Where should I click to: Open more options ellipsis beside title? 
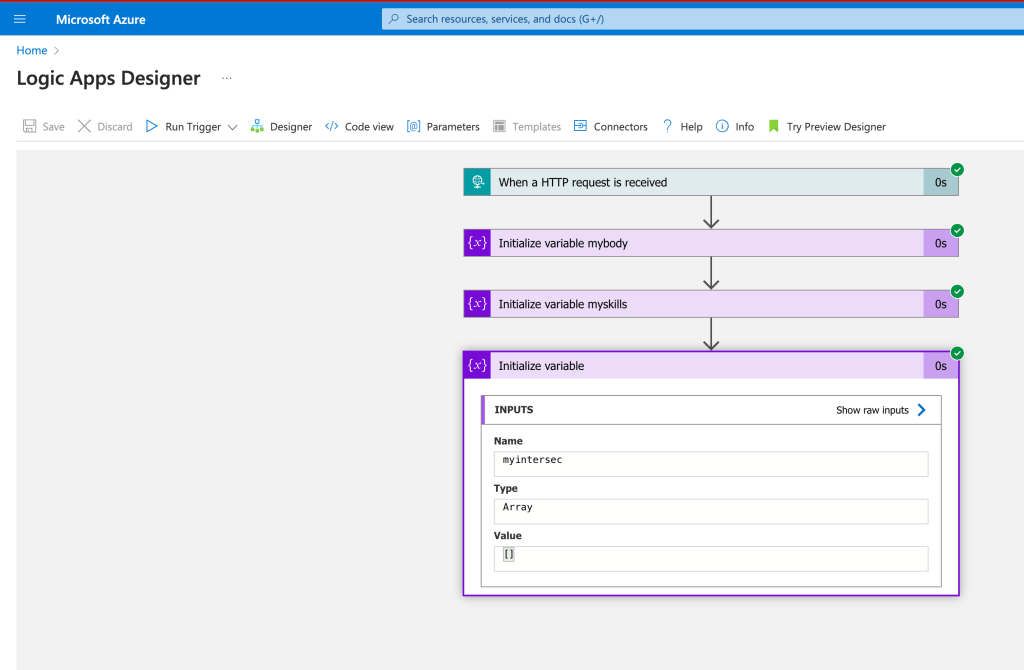pos(227,78)
